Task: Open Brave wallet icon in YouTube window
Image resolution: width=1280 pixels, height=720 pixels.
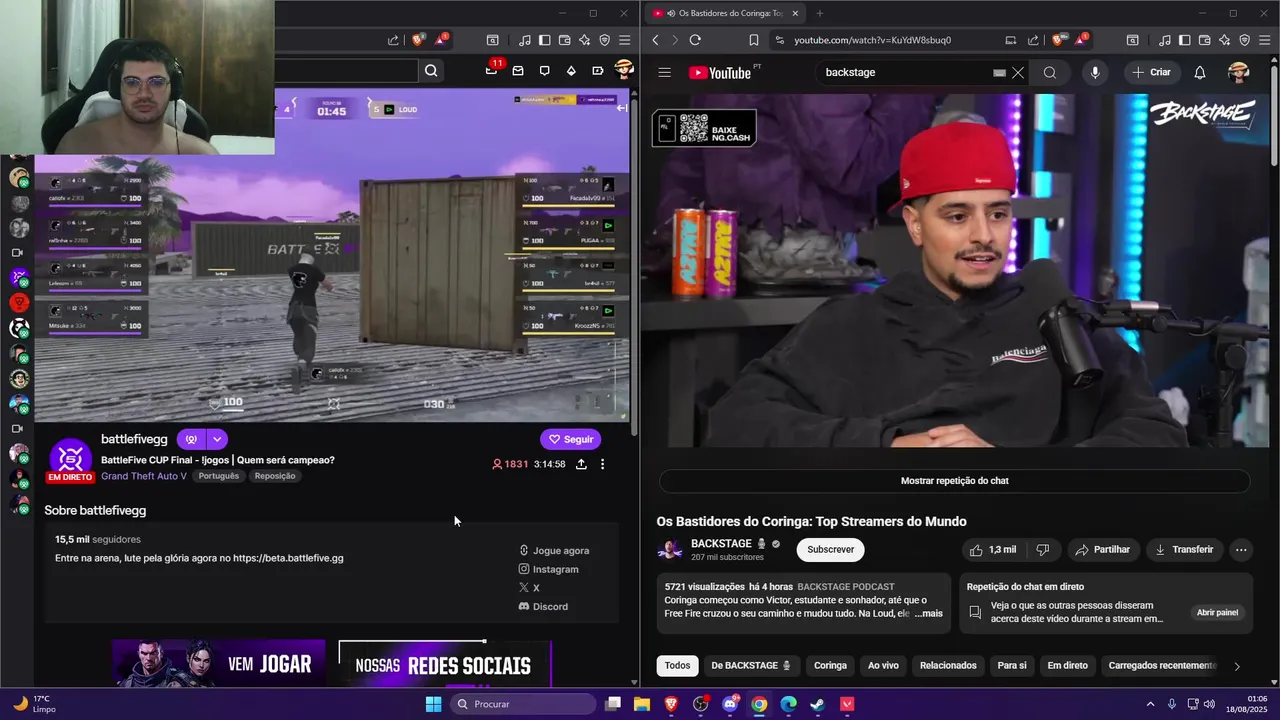Action: pyautogui.click(x=1204, y=40)
